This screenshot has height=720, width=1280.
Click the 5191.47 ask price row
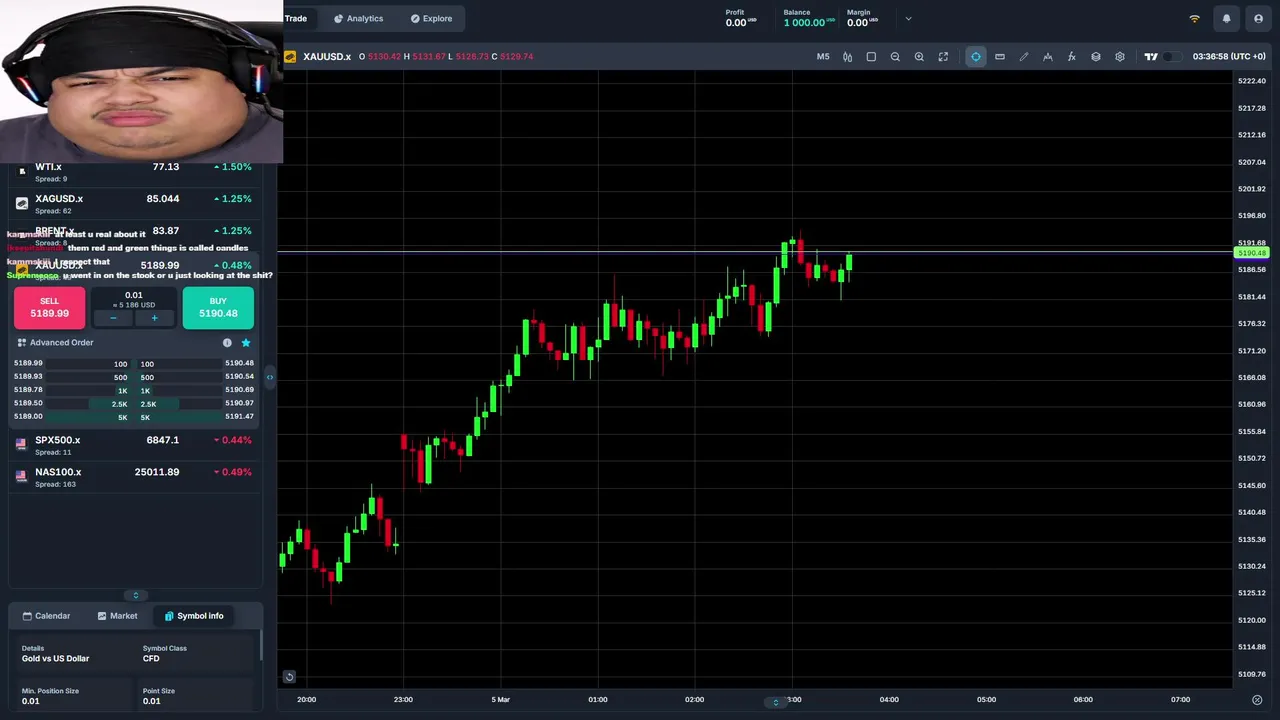pos(198,416)
